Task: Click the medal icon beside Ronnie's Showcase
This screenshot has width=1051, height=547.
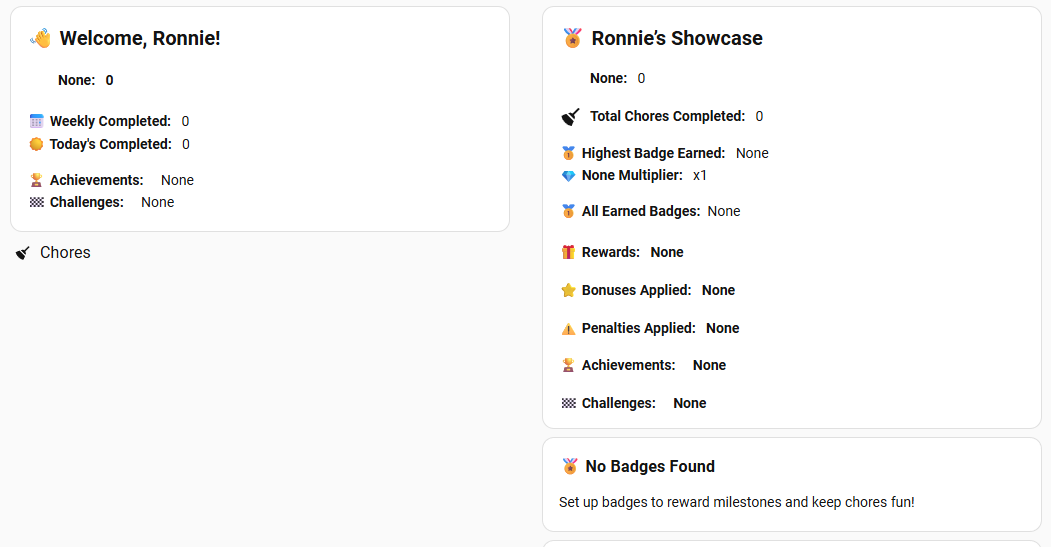Action: point(572,38)
